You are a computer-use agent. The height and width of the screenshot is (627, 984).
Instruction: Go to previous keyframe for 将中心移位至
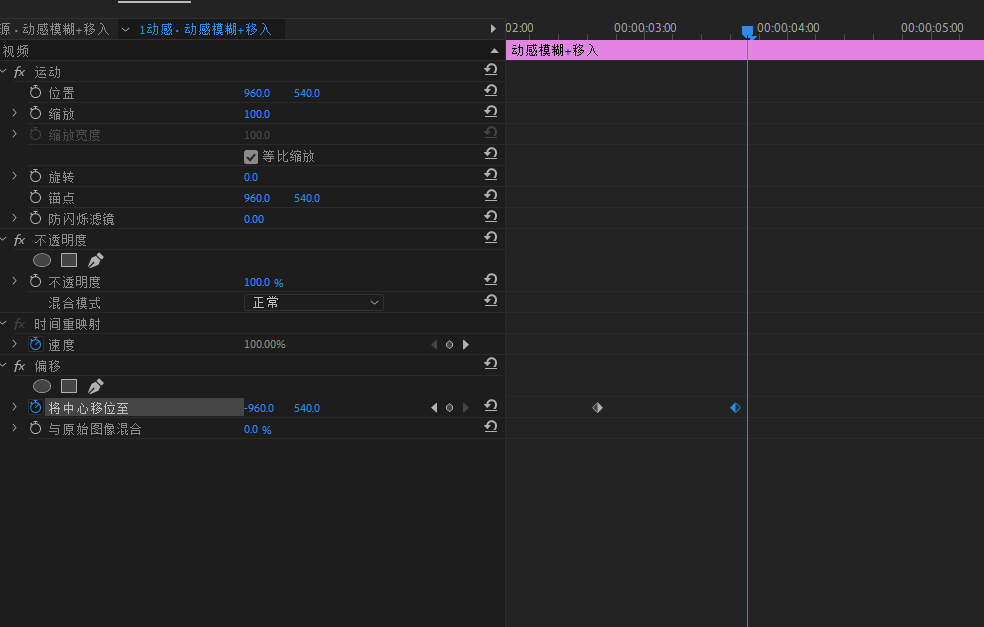[434, 408]
